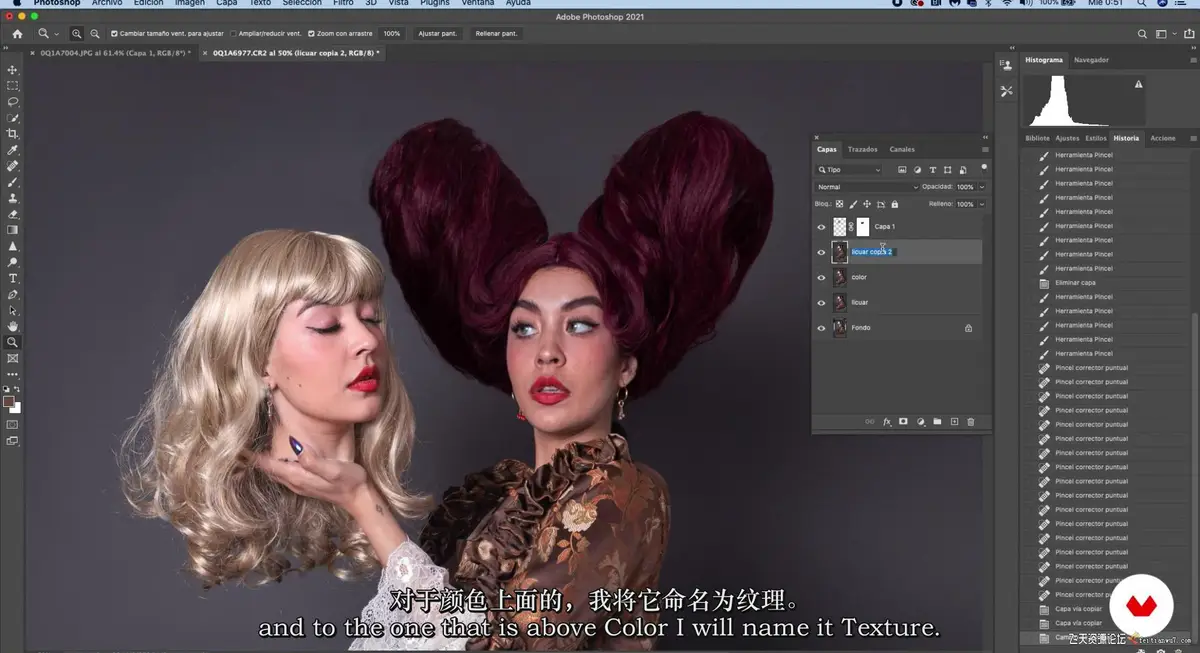Enable 'Ampliar/reducir vent.' checkbox

click(x=234, y=33)
